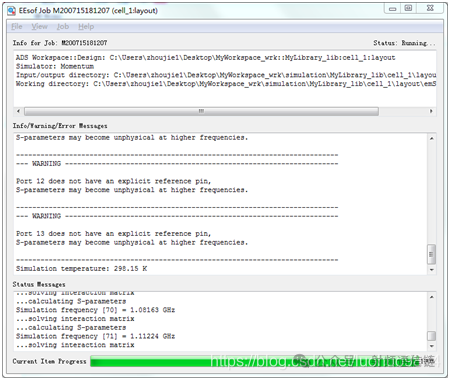Minimize the EEsof Job window
Image resolution: width=450 pixels, height=380 pixels.
(393, 8)
